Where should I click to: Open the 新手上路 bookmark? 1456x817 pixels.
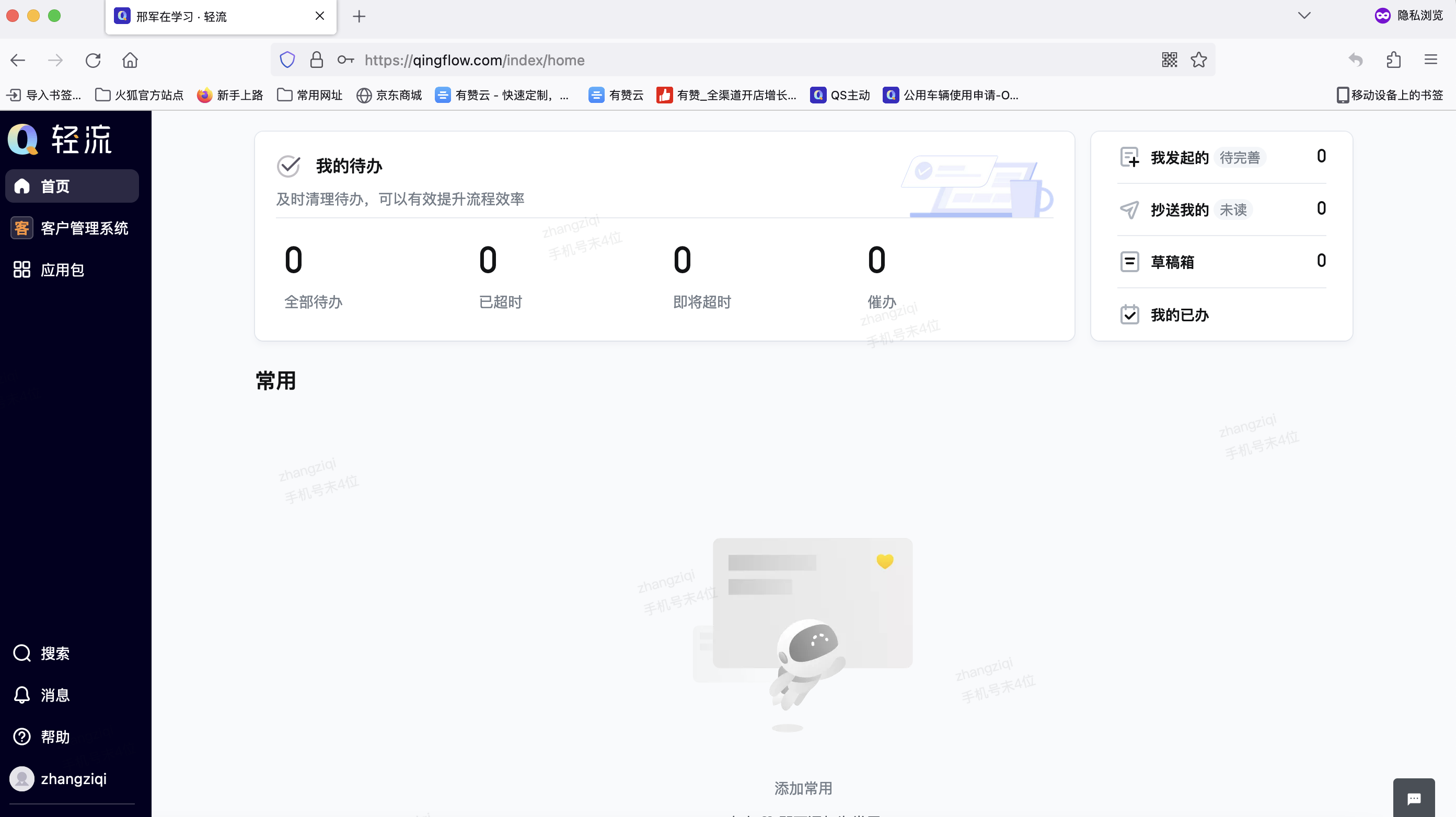tap(230, 95)
